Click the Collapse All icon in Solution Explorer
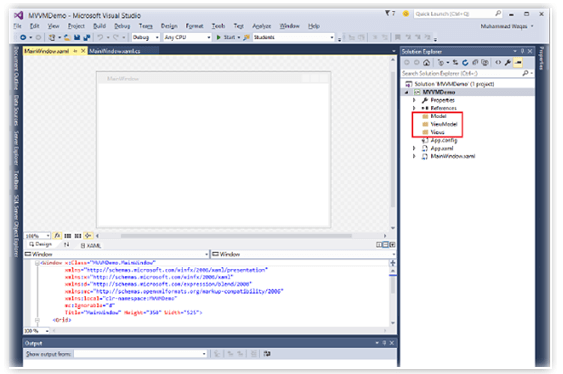563x374 pixels. 475,62
